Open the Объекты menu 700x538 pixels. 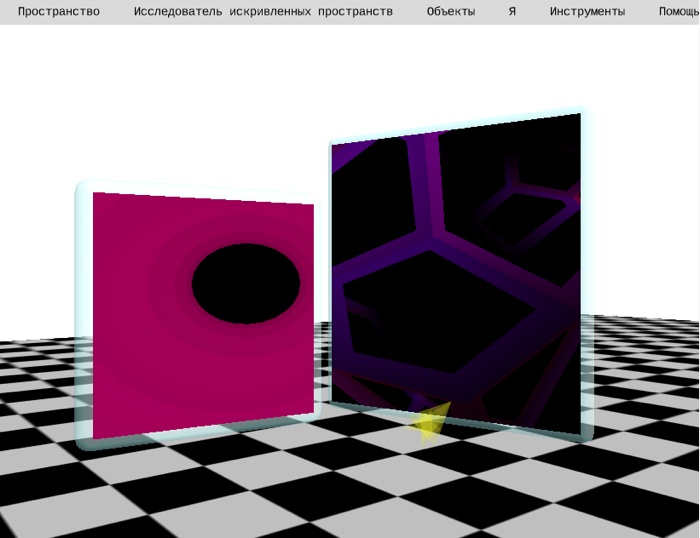pos(450,12)
